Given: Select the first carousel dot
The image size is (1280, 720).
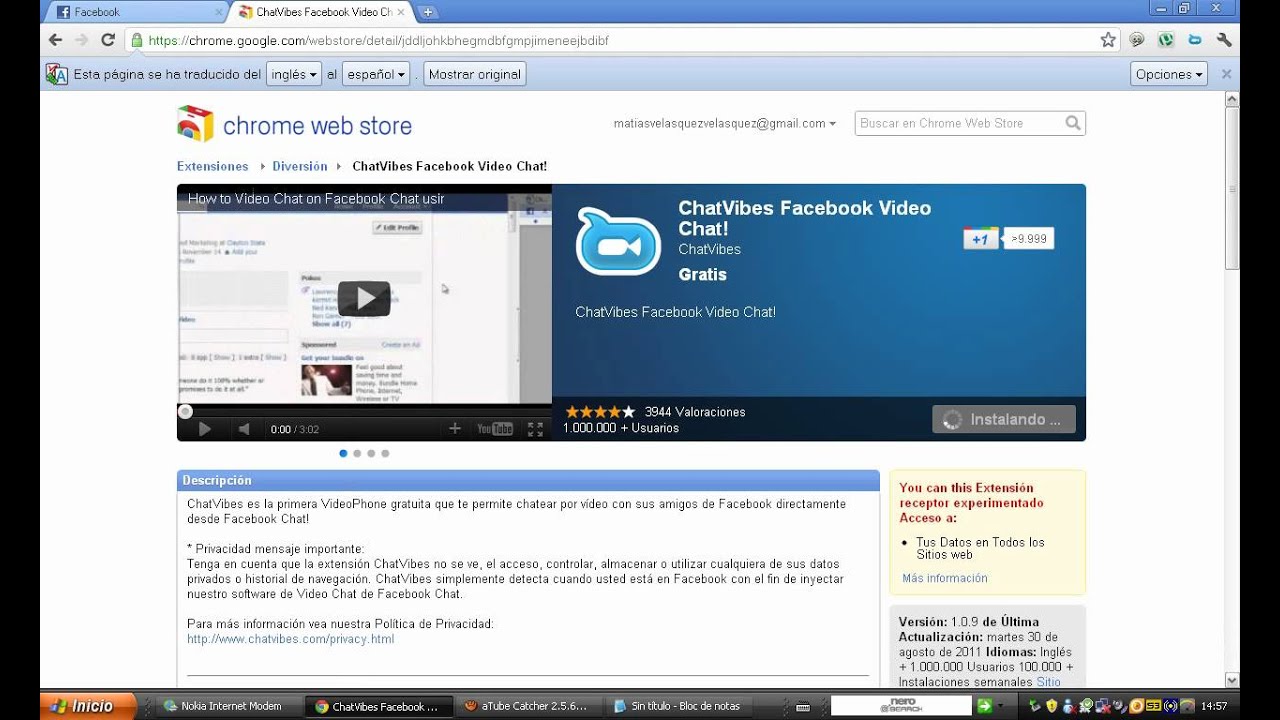Looking at the screenshot, I should pos(343,453).
